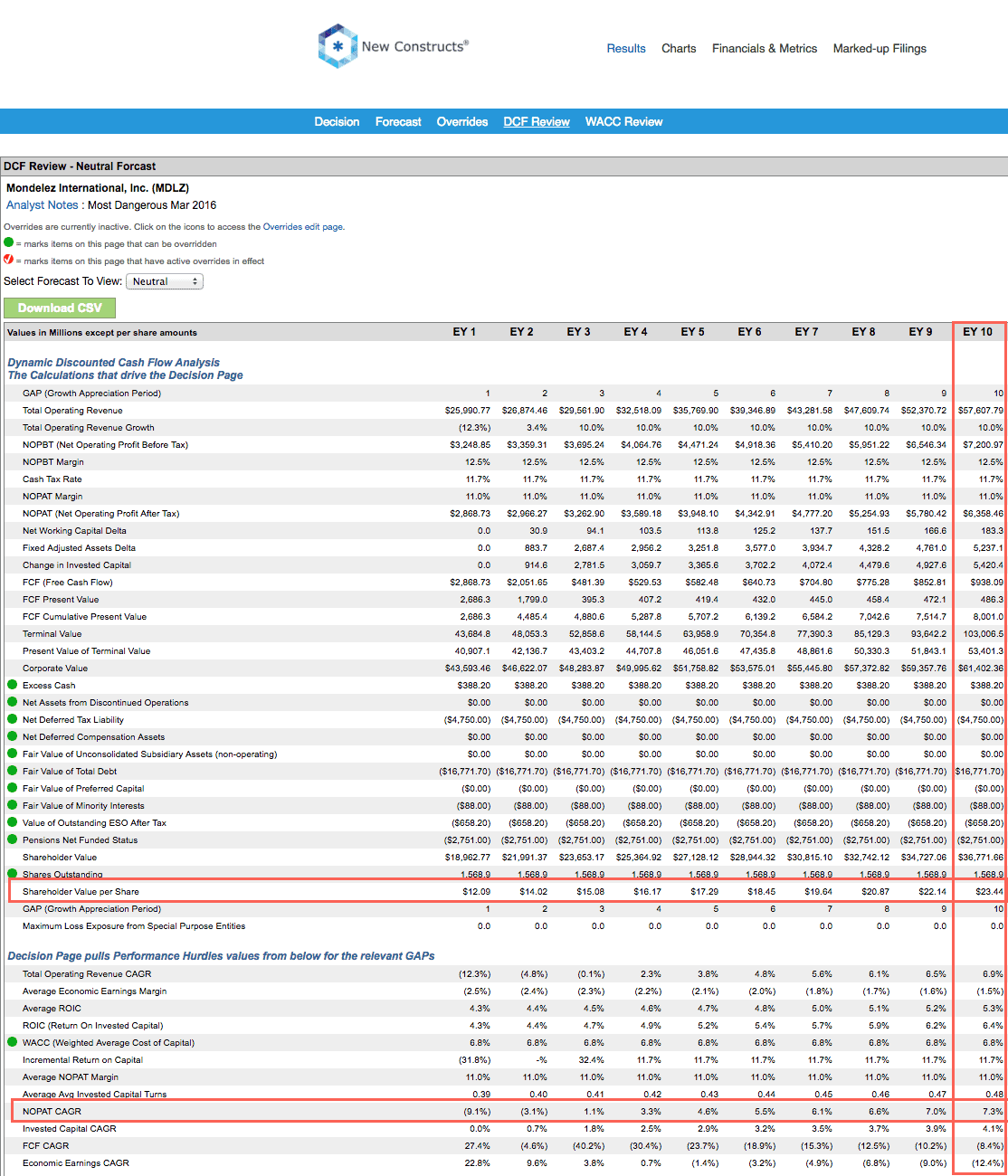The height and width of the screenshot is (1176, 1008).
Task: Open override icon beside Excess Cash
Action: pyautogui.click(x=13, y=685)
